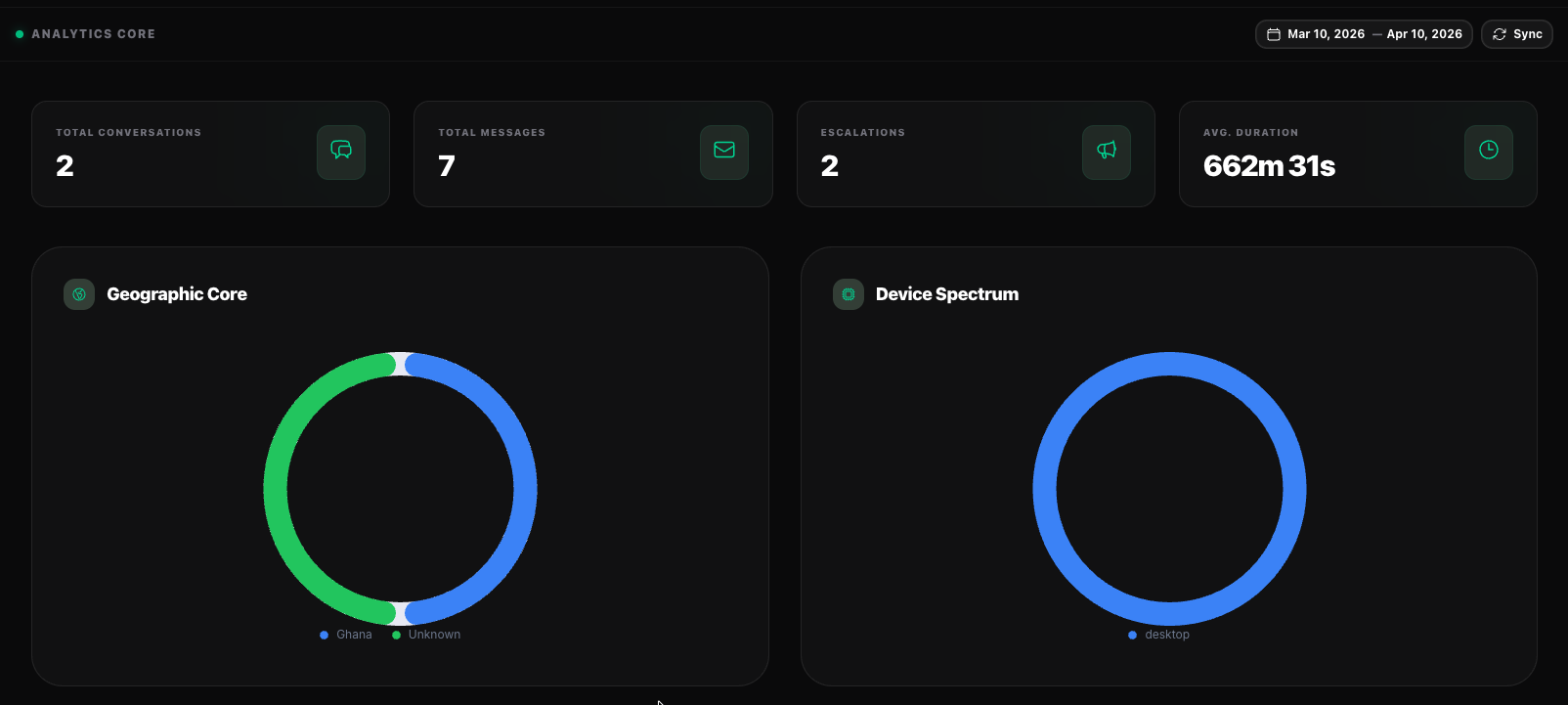Click the green dot next to Unknown legend
The height and width of the screenshot is (705, 1568).
click(396, 635)
